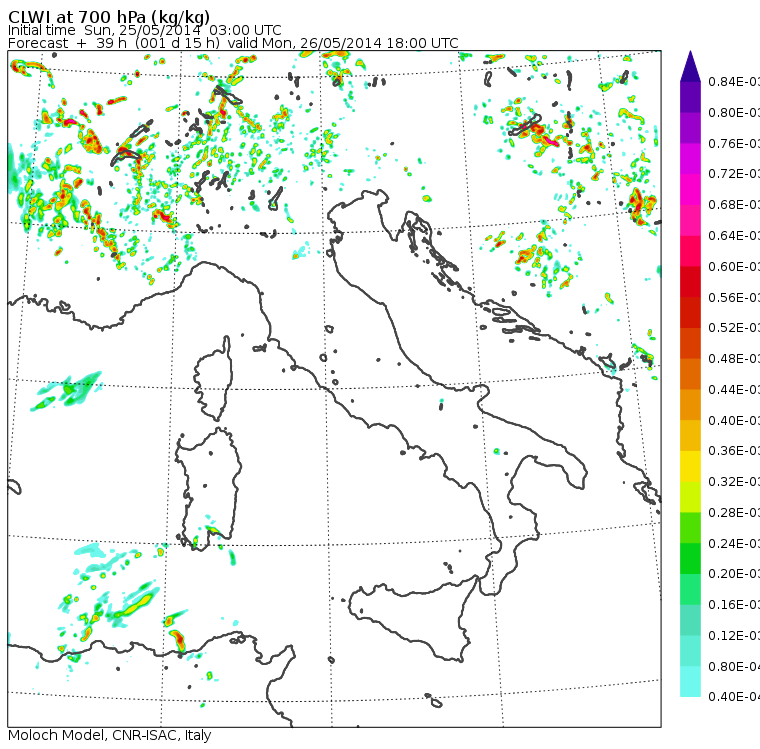Click the 'Forecast + 39 h' valid-time line
Screen dimensions: 760x749
(233, 43)
